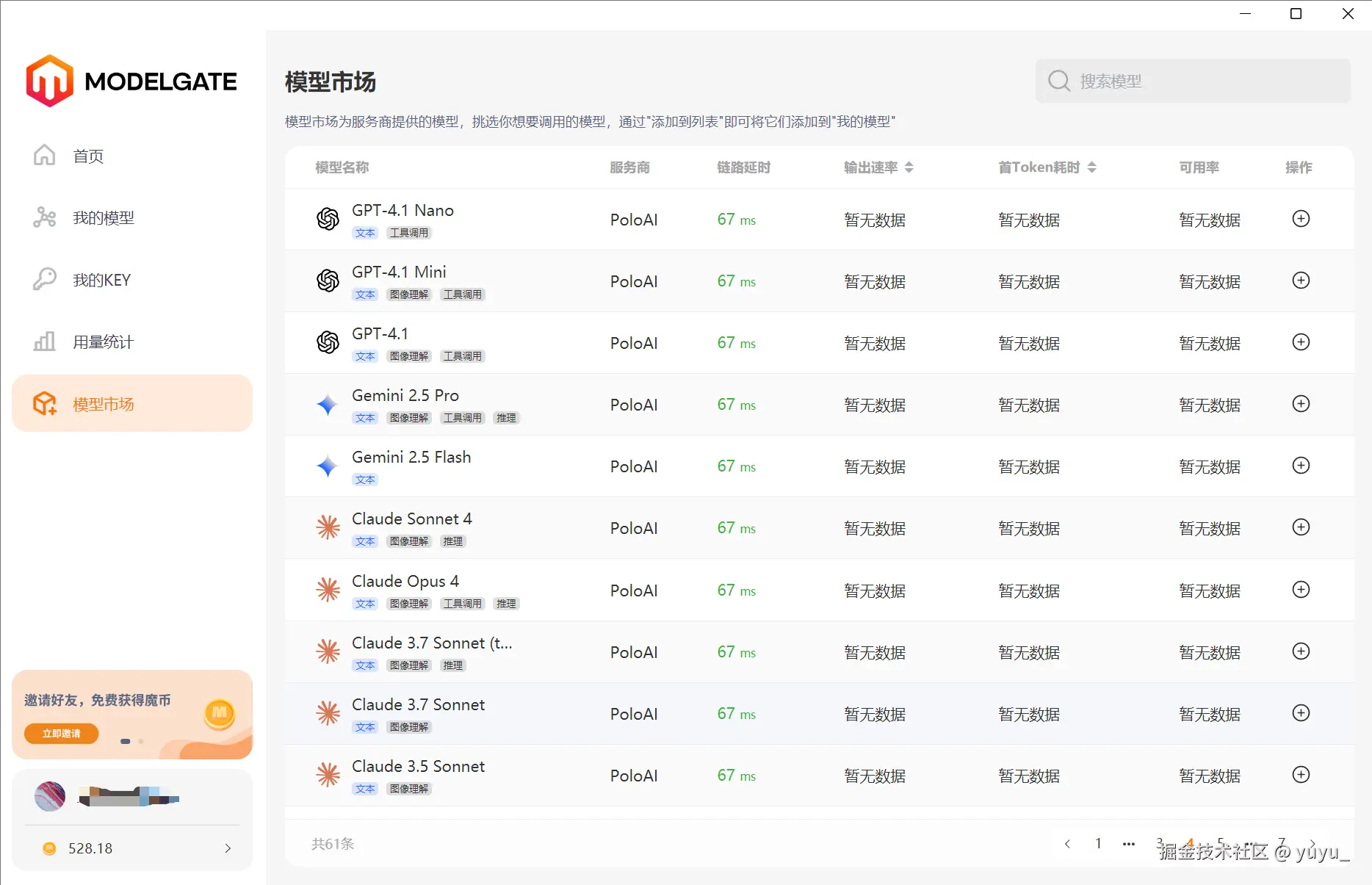The width and height of the screenshot is (1372, 885).
Task: Switch to the 模型市场 sidebar item
Action: [103, 403]
